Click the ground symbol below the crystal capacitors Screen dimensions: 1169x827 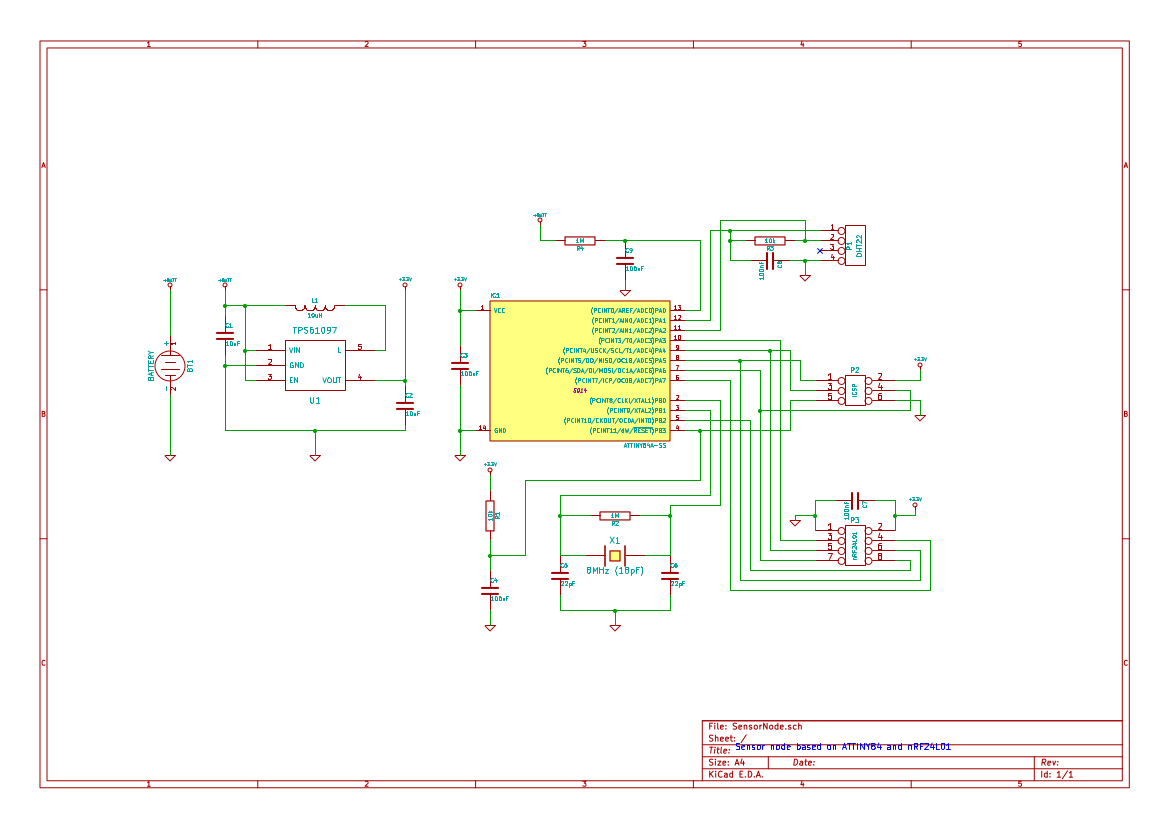point(615,628)
